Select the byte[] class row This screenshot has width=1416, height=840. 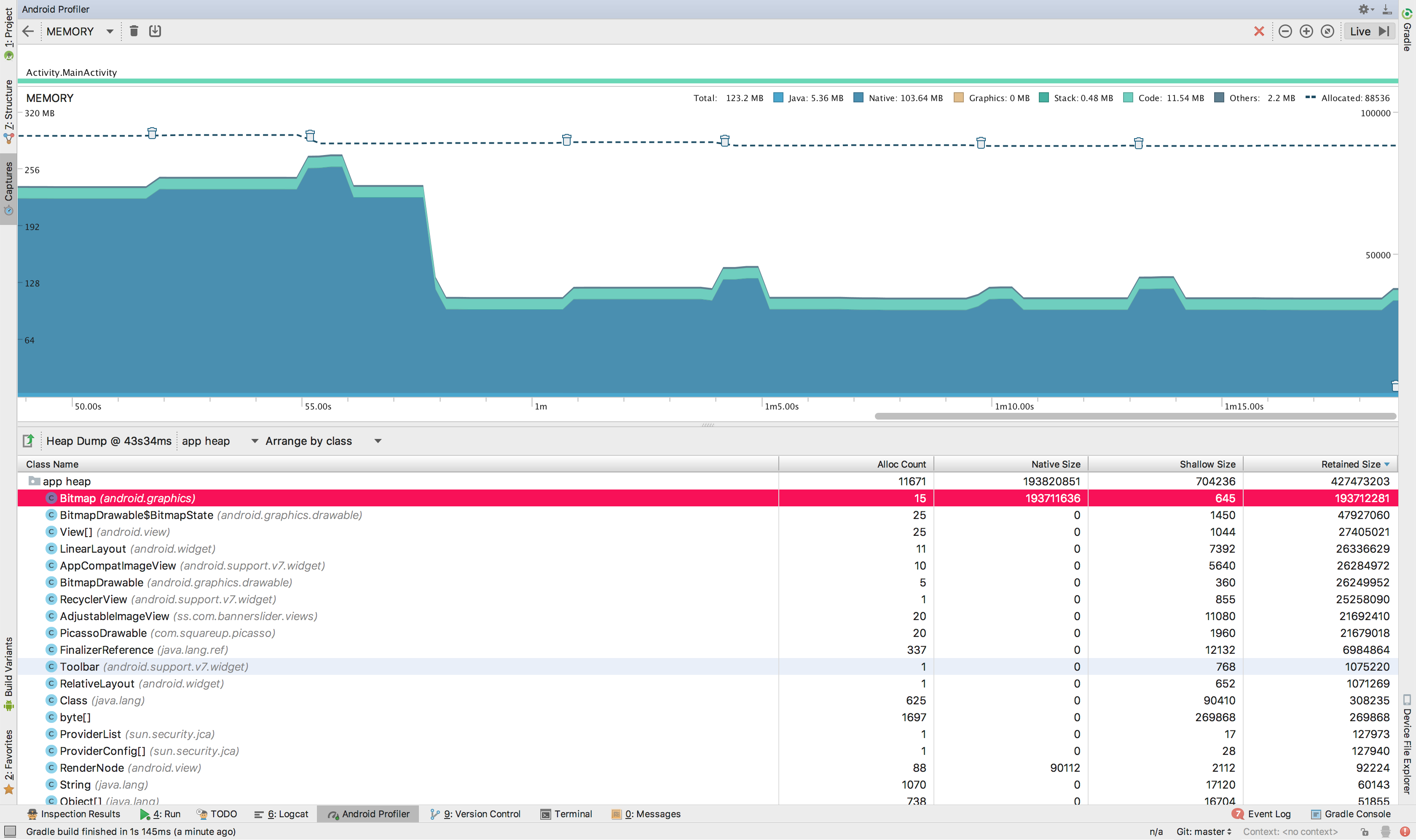(x=708, y=717)
